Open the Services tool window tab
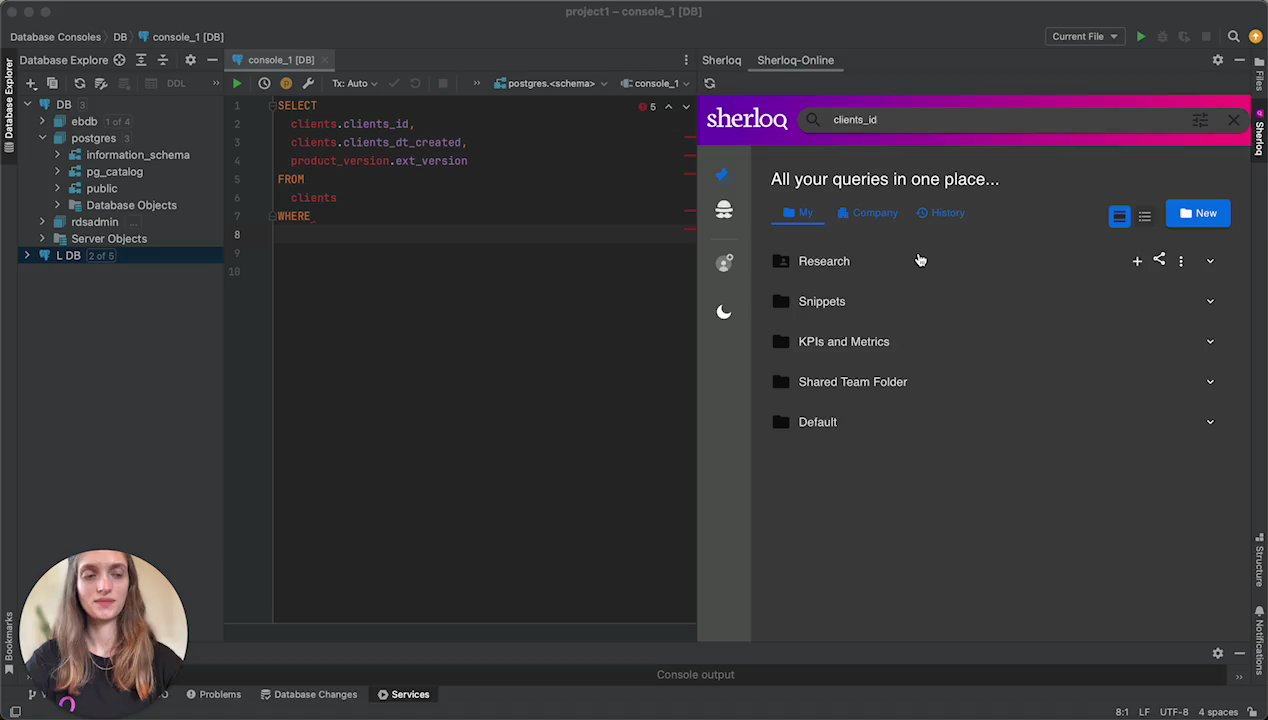This screenshot has height=720, width=1268. [403, 695]
